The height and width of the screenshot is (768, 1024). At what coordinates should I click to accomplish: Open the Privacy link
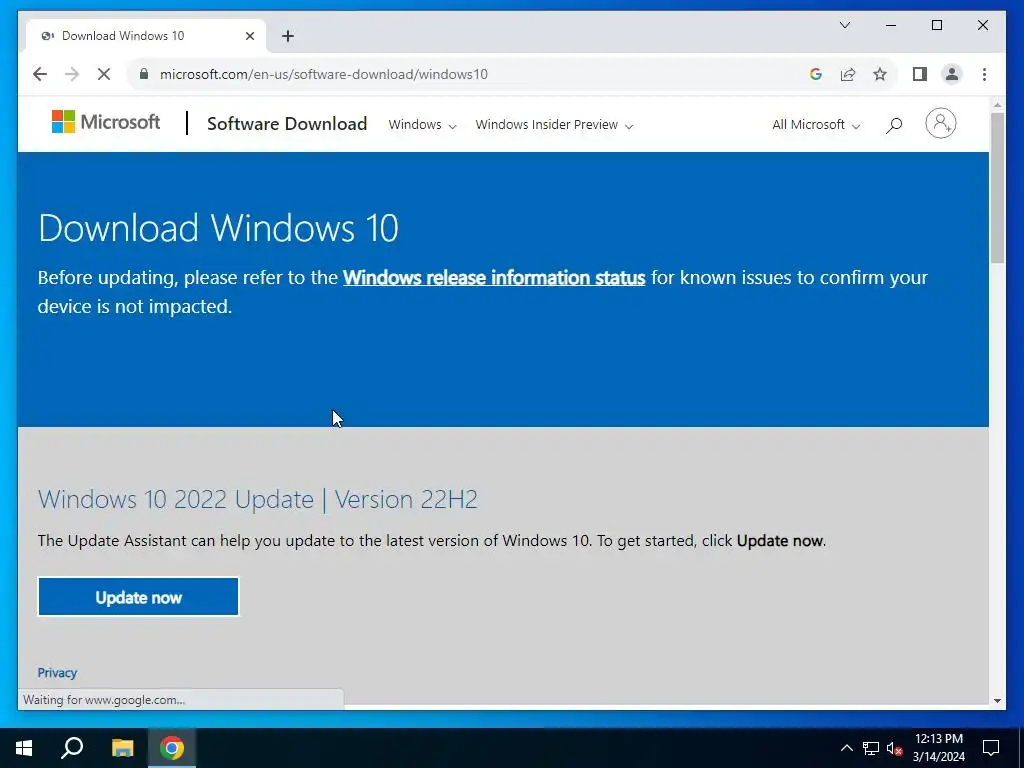coord(57,673)
